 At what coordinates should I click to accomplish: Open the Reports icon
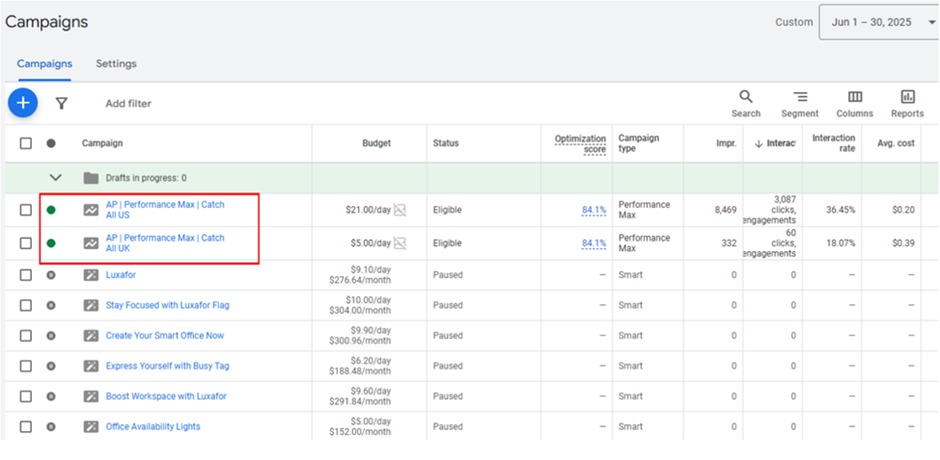(x=907, y=97)
